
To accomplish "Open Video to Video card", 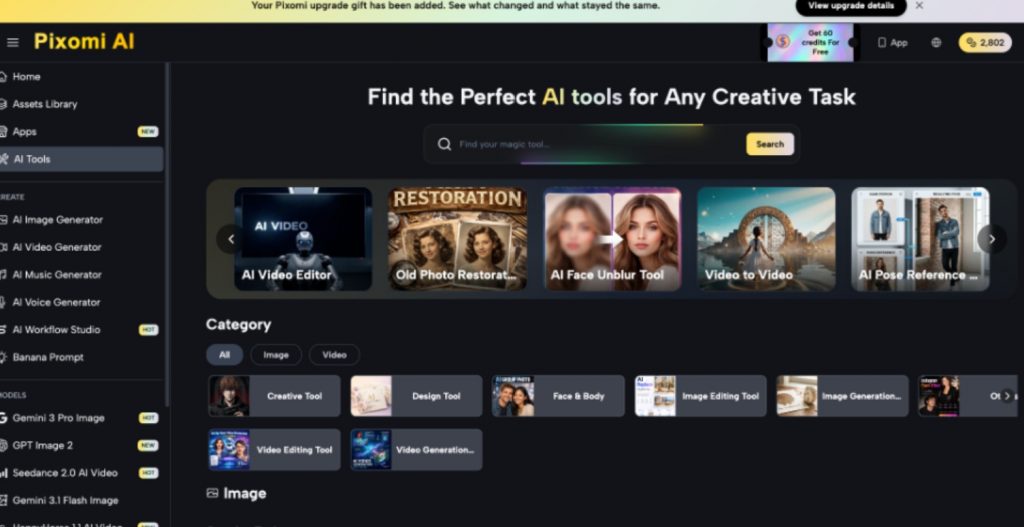I will tap(766, 239).
